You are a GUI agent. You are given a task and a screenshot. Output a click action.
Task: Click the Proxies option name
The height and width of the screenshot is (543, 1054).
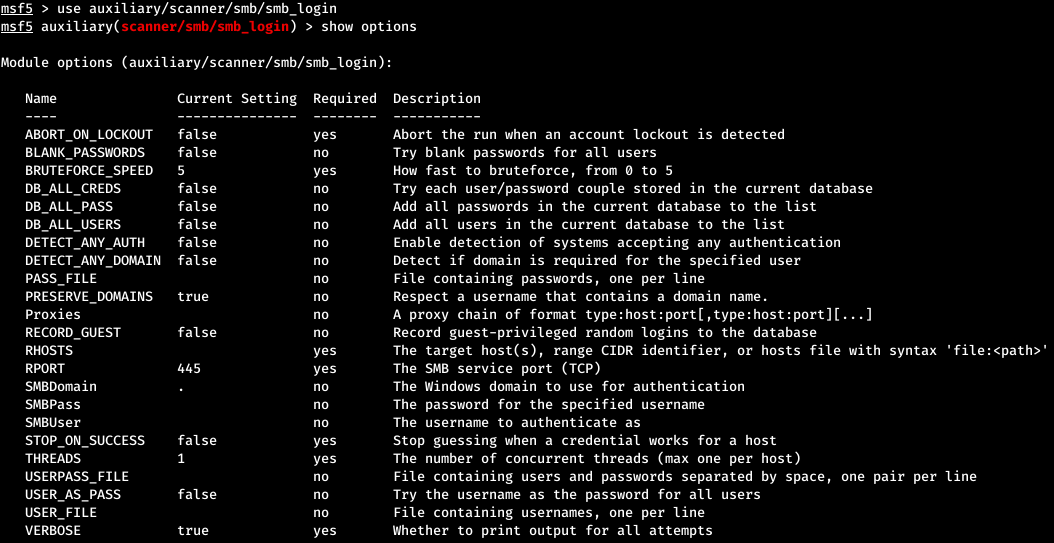coord(53,315)
